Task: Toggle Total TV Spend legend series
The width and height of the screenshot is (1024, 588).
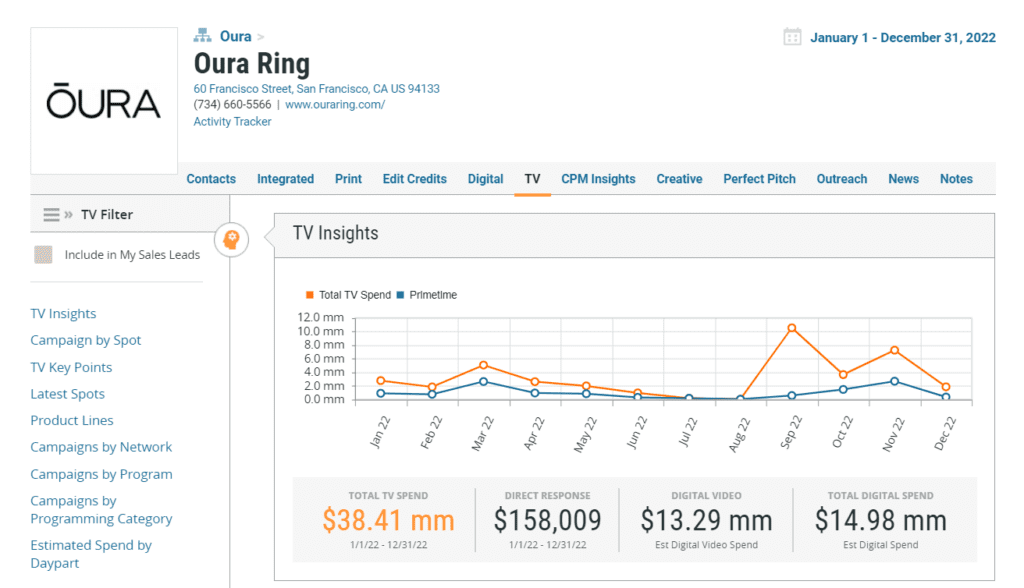Action: tap(348, 295)
